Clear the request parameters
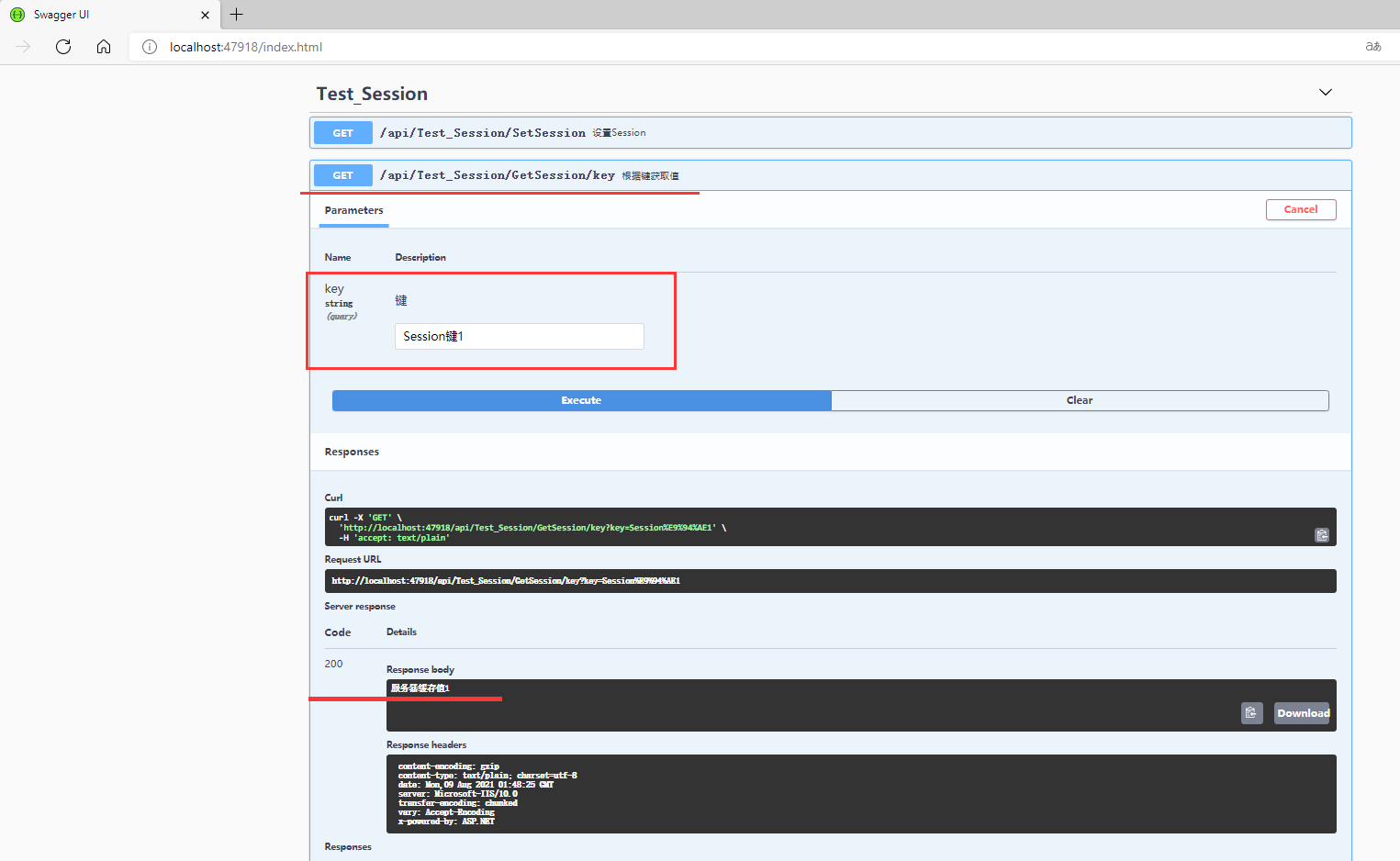 pos(1080,400)
